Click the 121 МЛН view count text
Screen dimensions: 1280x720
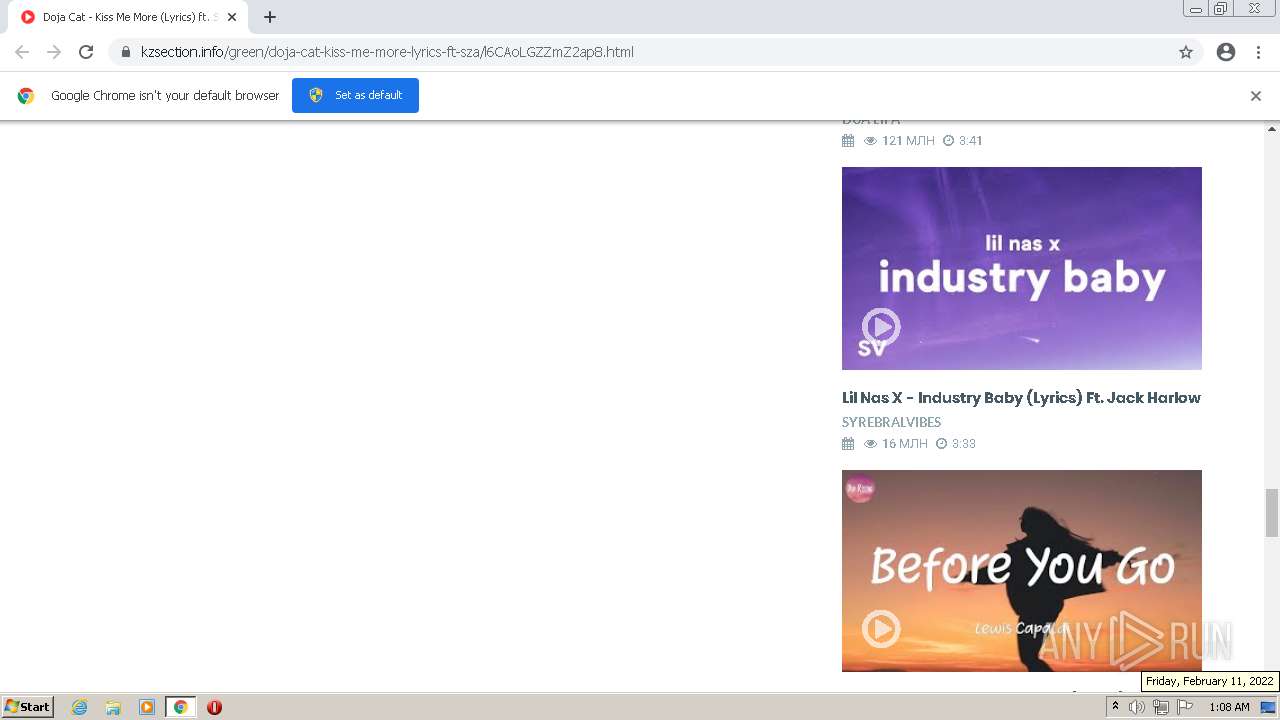tap(908, 140)
